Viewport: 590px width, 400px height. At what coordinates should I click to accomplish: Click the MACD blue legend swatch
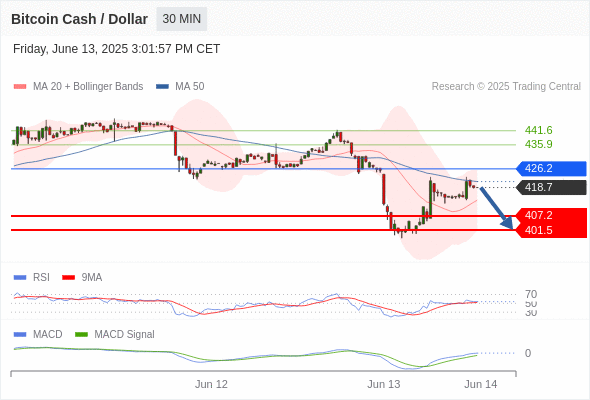click(x=20, y=335)
